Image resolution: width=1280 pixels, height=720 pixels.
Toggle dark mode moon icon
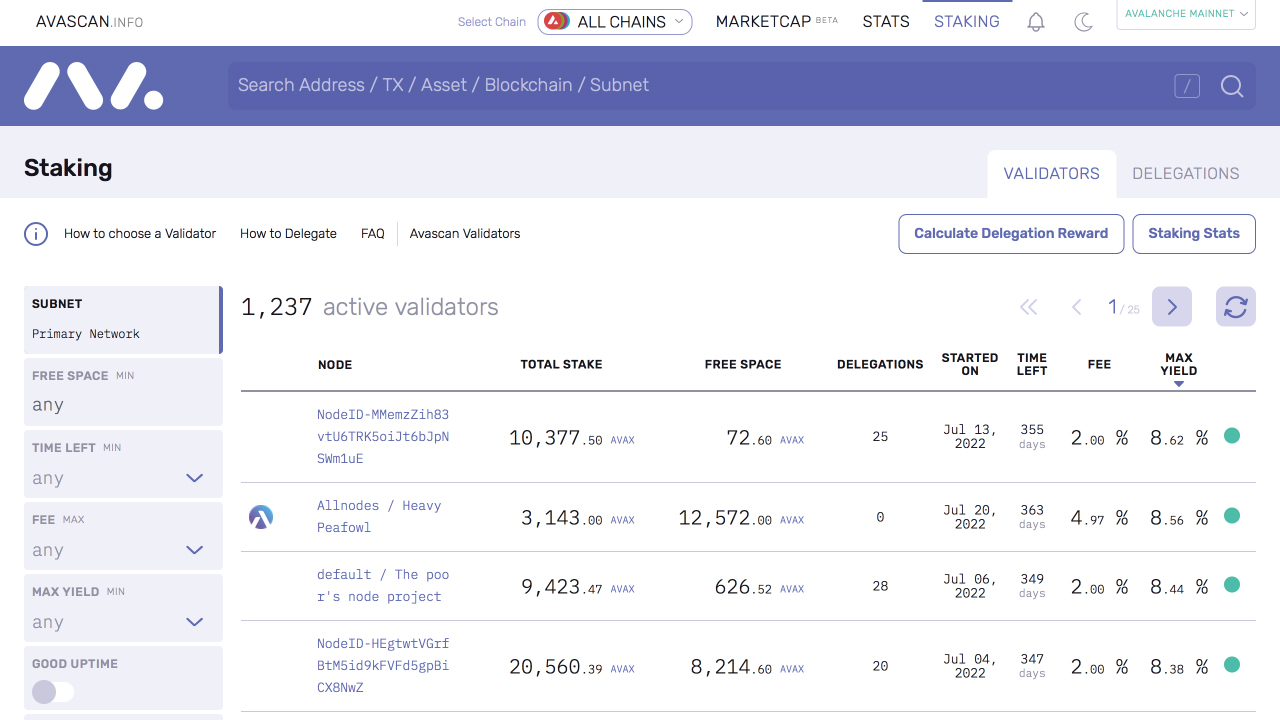coord(1083,22)
